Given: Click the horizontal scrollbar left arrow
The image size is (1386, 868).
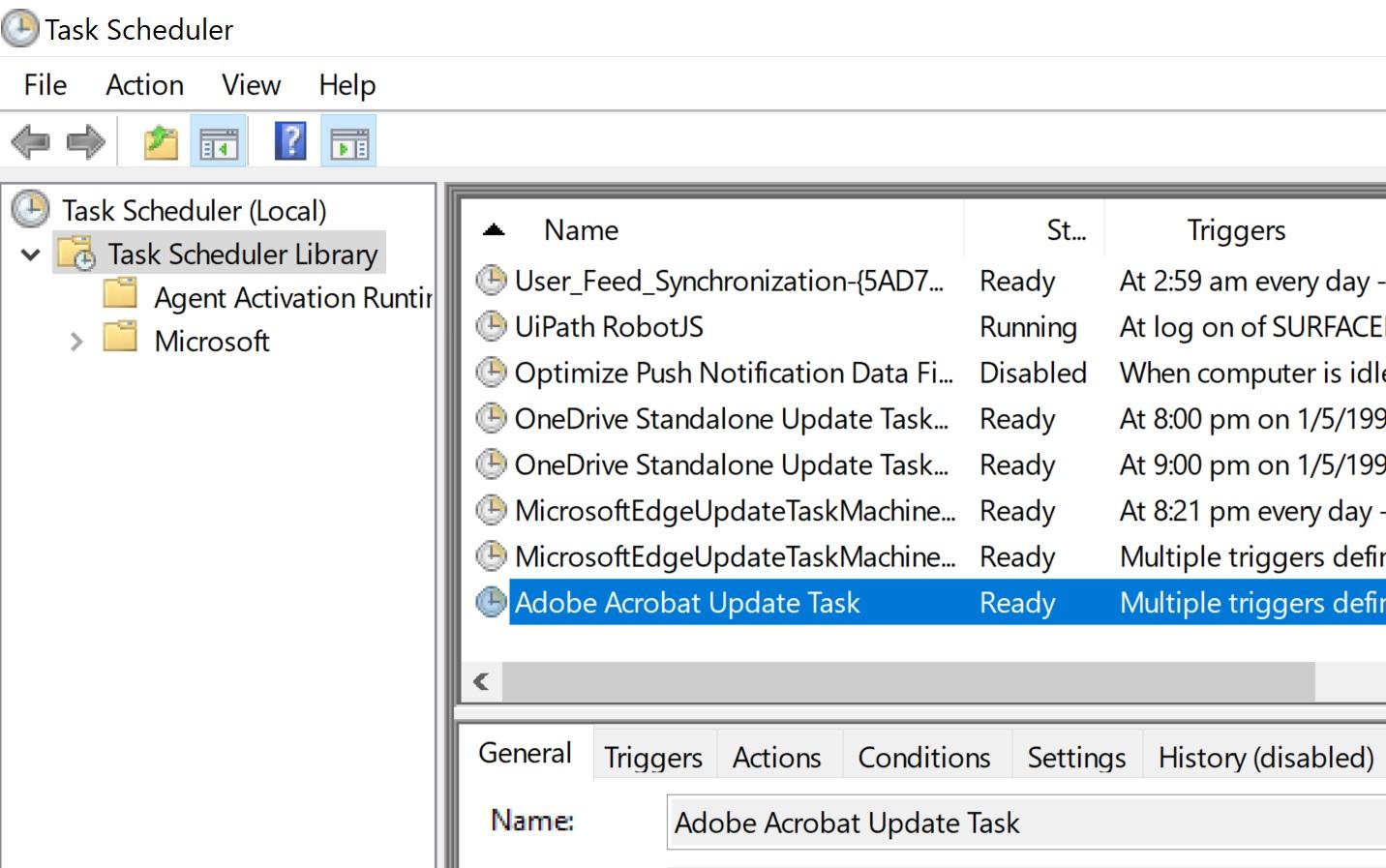Looking at the screenshot, I should click(479, 682).
